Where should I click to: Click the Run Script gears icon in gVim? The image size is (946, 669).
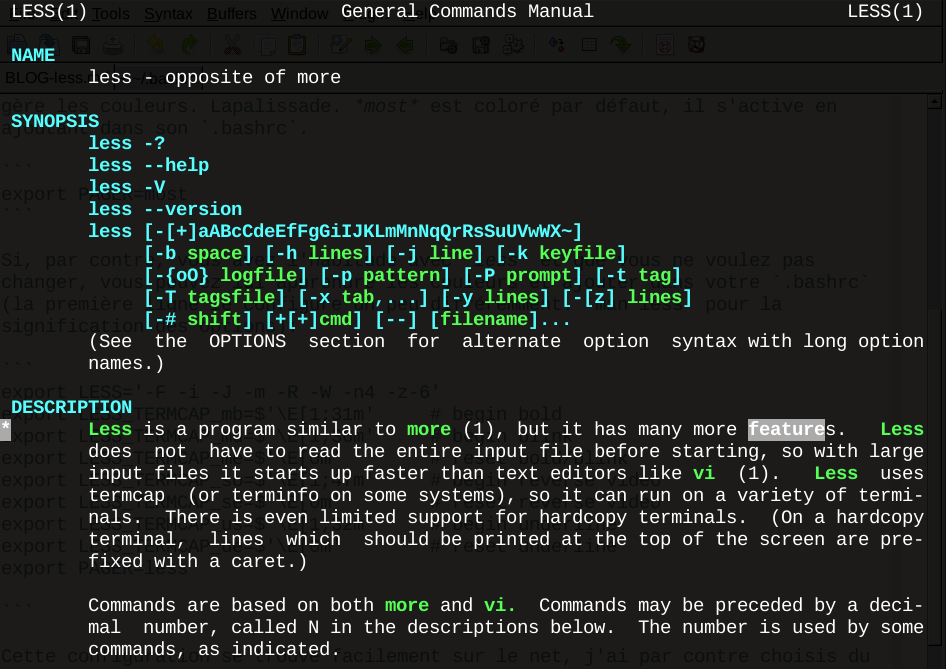pos(513,45)
